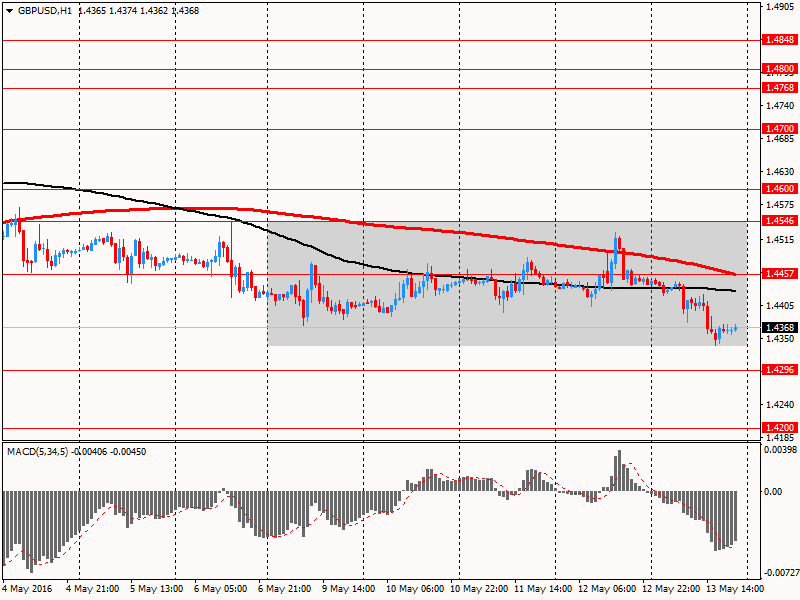This screenshot has width=800, height=600.
Task: Click the 1.4630 price scale value
Action: coord(781,172)
